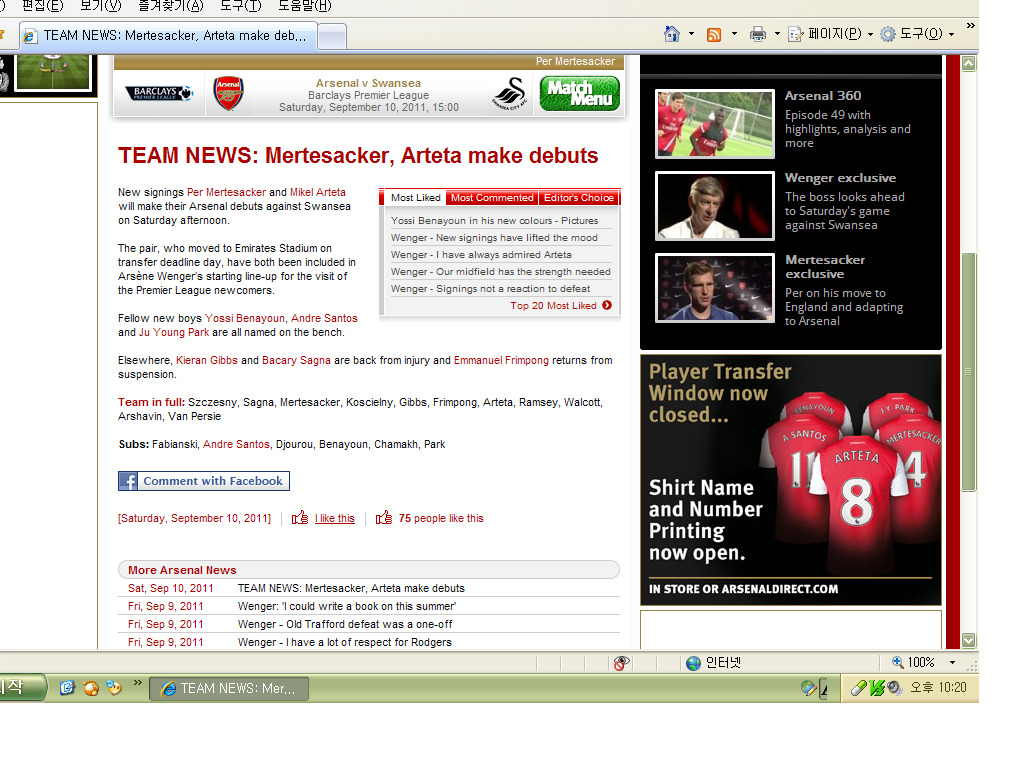Open the 도구(T) menu in menu bar

(x=240, y=6)
